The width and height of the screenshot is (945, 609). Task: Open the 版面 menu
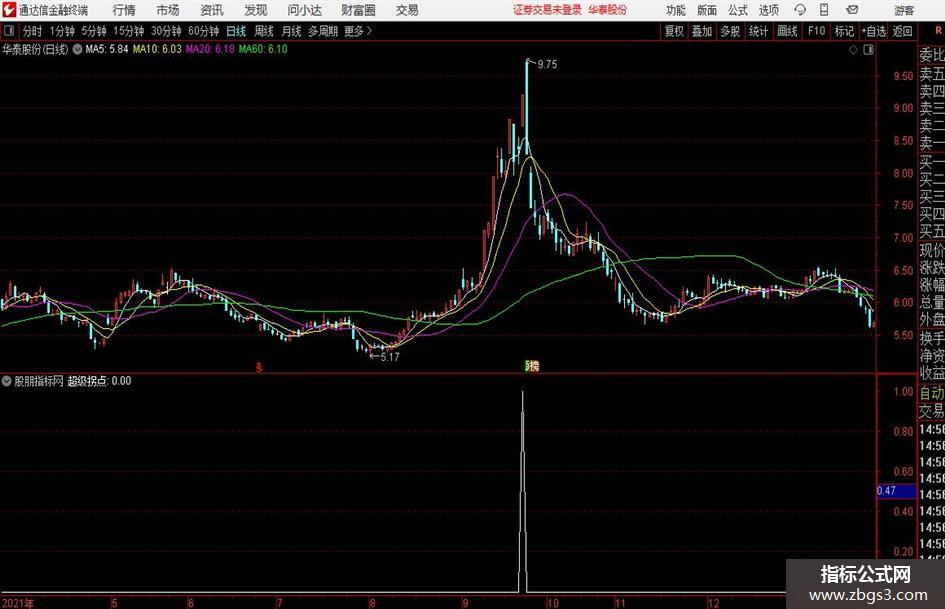point(706,10)
